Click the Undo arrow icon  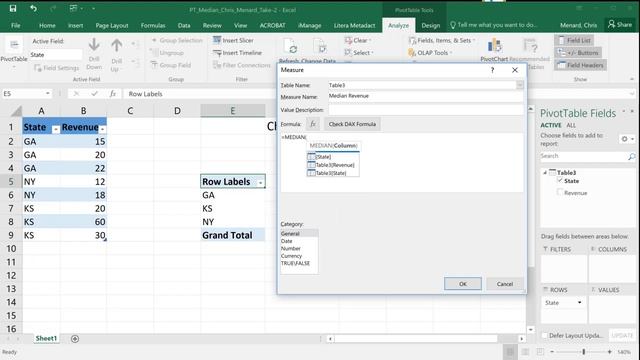click(x=33, y=8)
